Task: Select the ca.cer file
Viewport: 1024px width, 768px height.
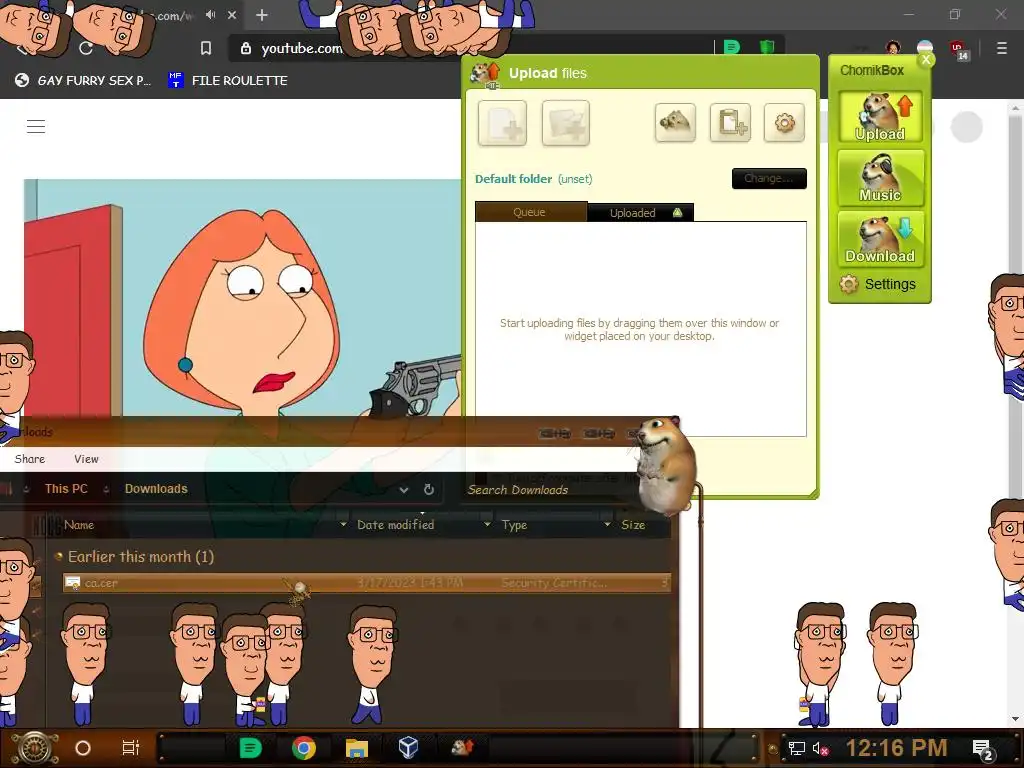Action: (366, 583)
